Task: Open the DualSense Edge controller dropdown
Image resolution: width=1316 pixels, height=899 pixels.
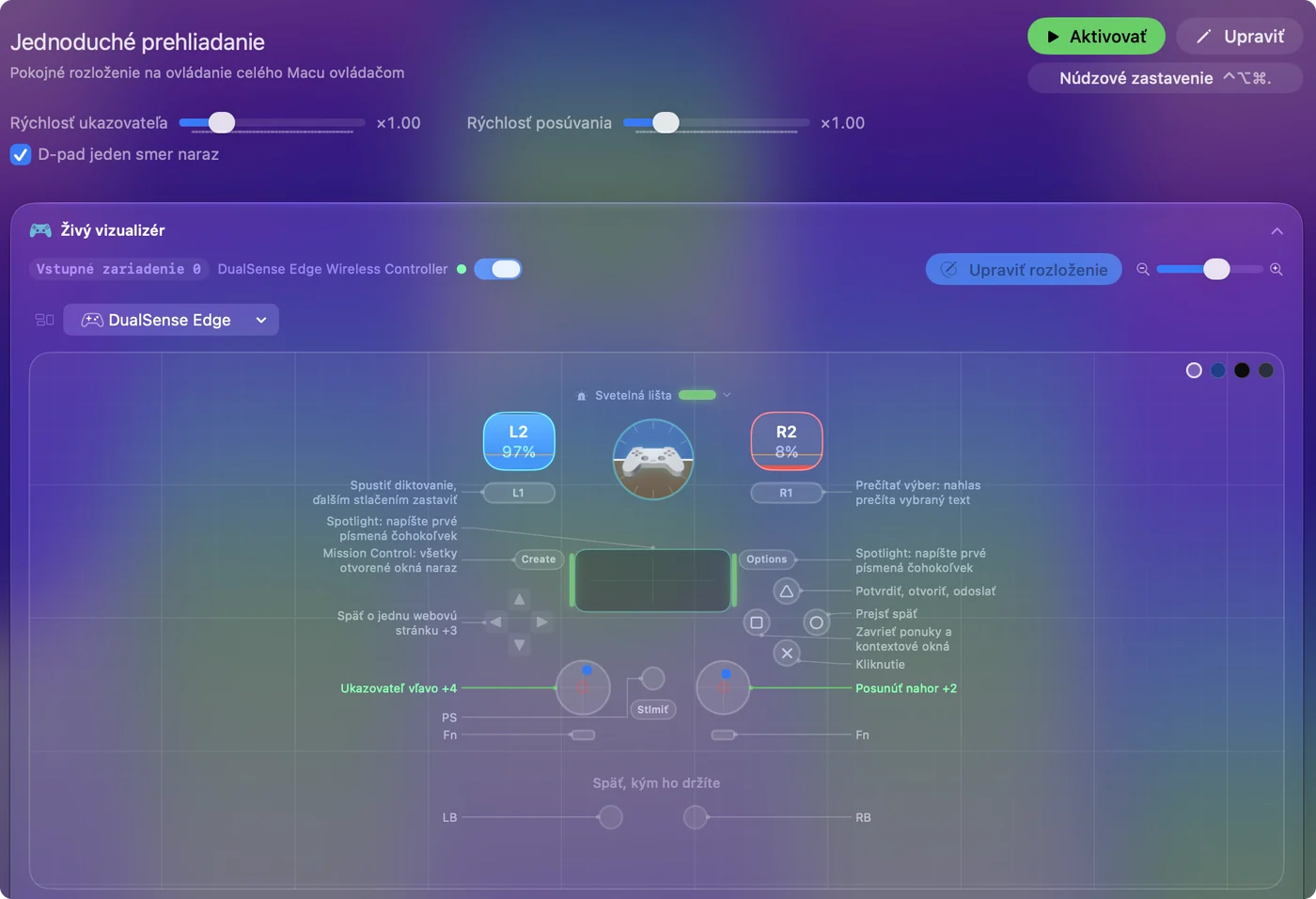Action: tap(171, 320)
